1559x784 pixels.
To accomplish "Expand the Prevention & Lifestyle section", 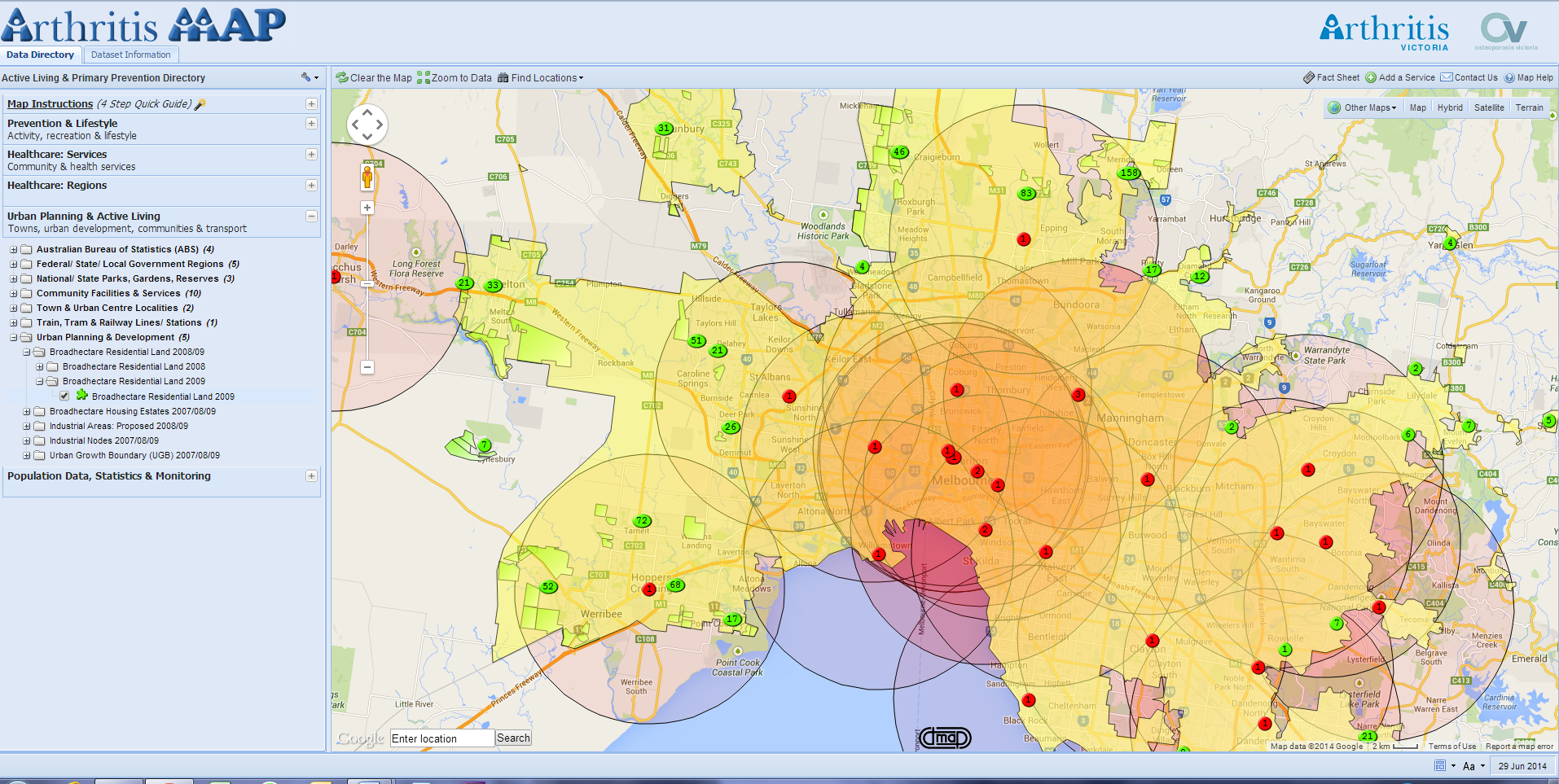I will click(311, 124).
